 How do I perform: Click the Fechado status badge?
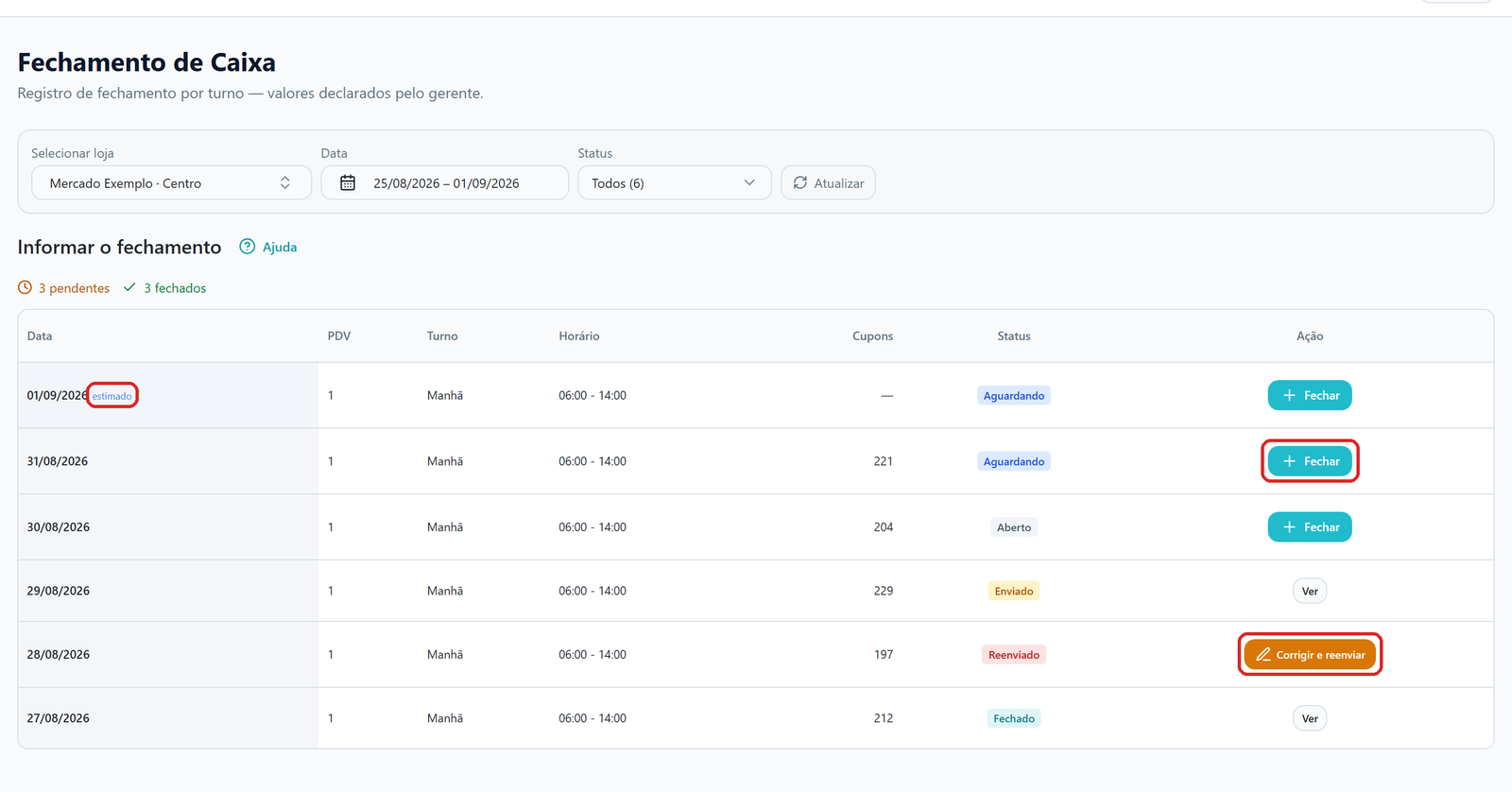pos(1014,718)
